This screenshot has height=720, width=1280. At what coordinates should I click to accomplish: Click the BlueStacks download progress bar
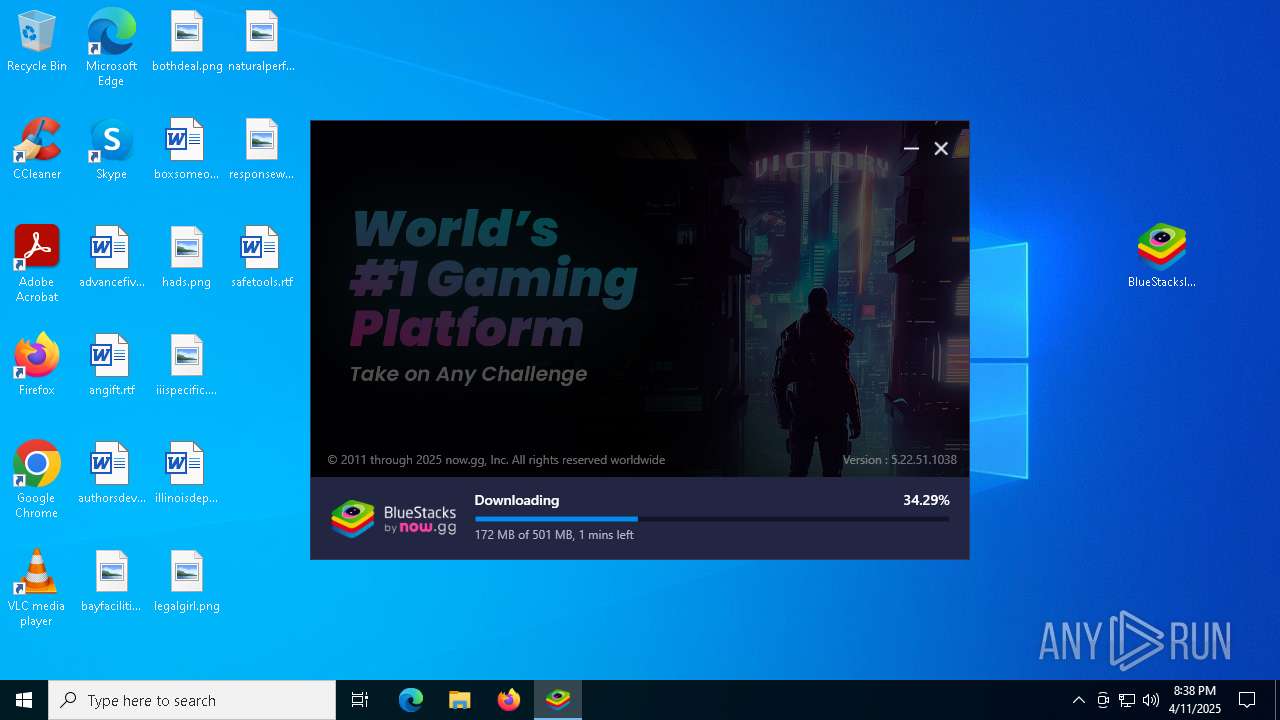(x=712, y=519)
